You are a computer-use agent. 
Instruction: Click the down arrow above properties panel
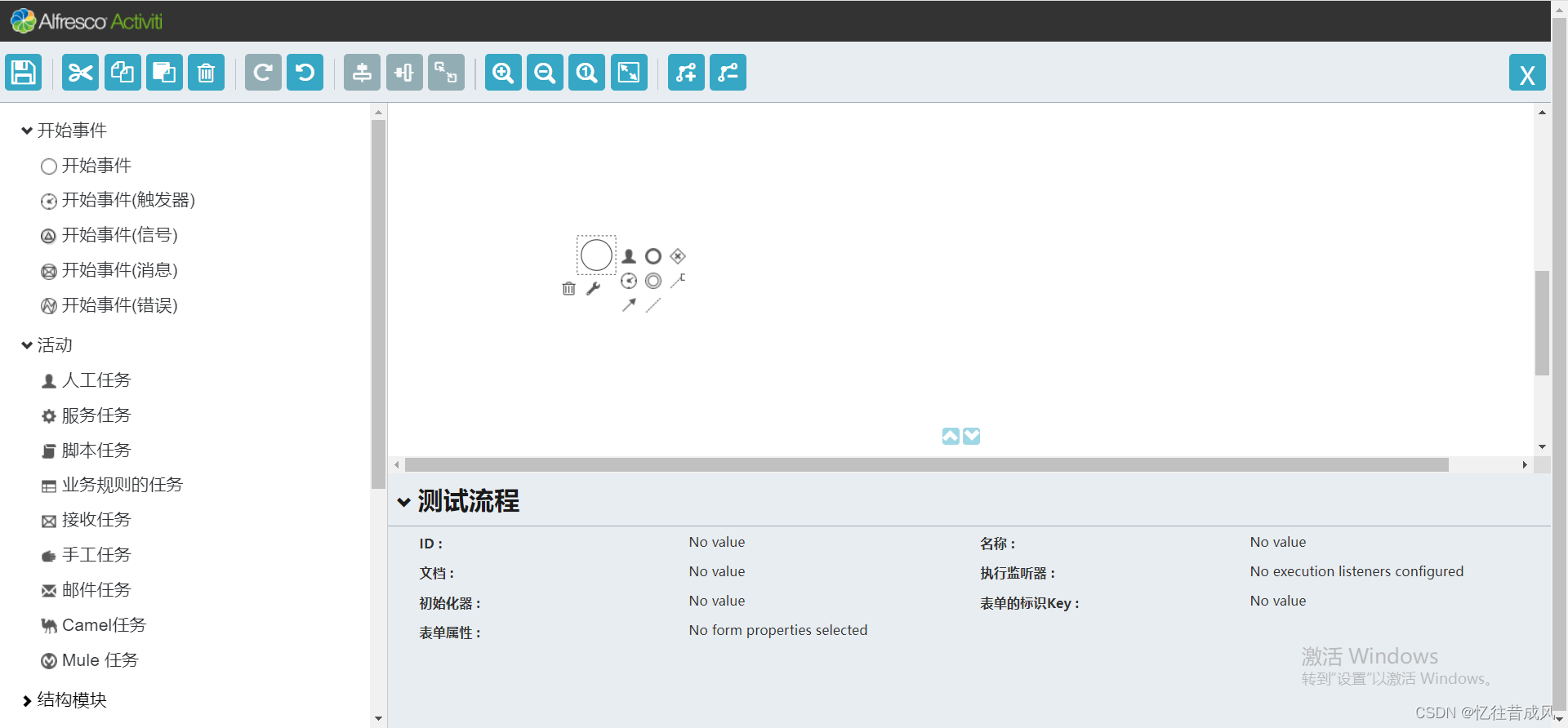[x=971, y=436]
